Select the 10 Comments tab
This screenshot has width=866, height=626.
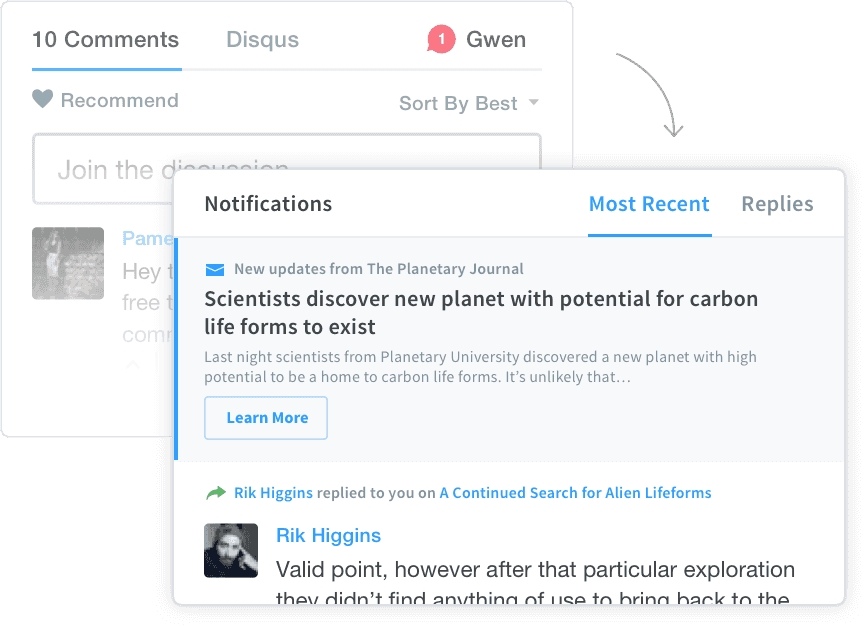[105, 40]
